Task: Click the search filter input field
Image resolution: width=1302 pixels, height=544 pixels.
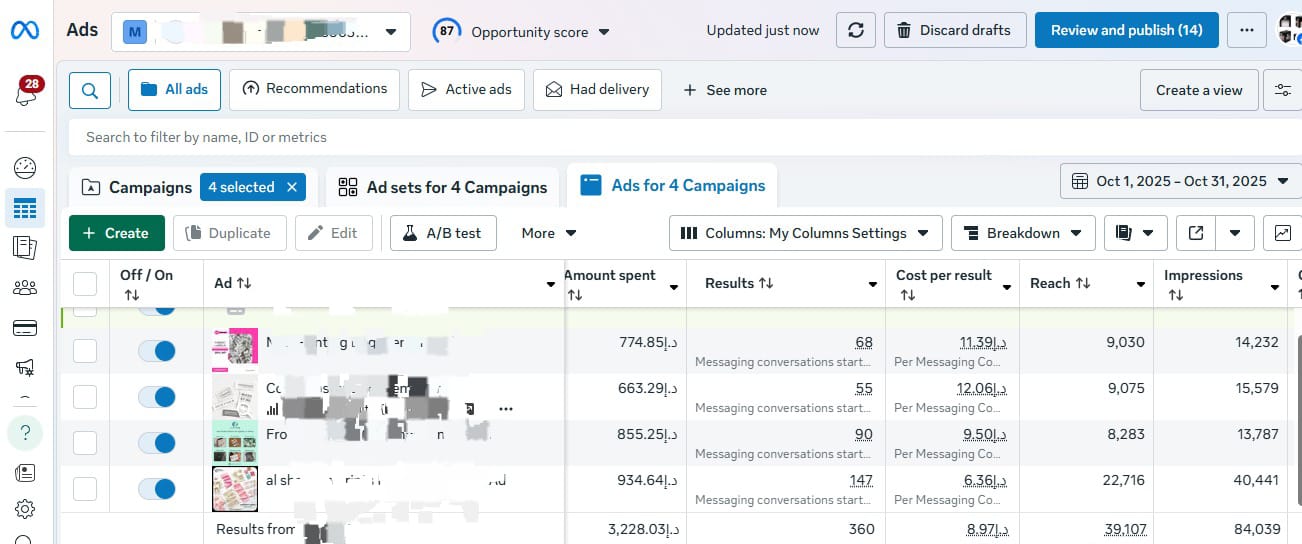Action: 600,137
